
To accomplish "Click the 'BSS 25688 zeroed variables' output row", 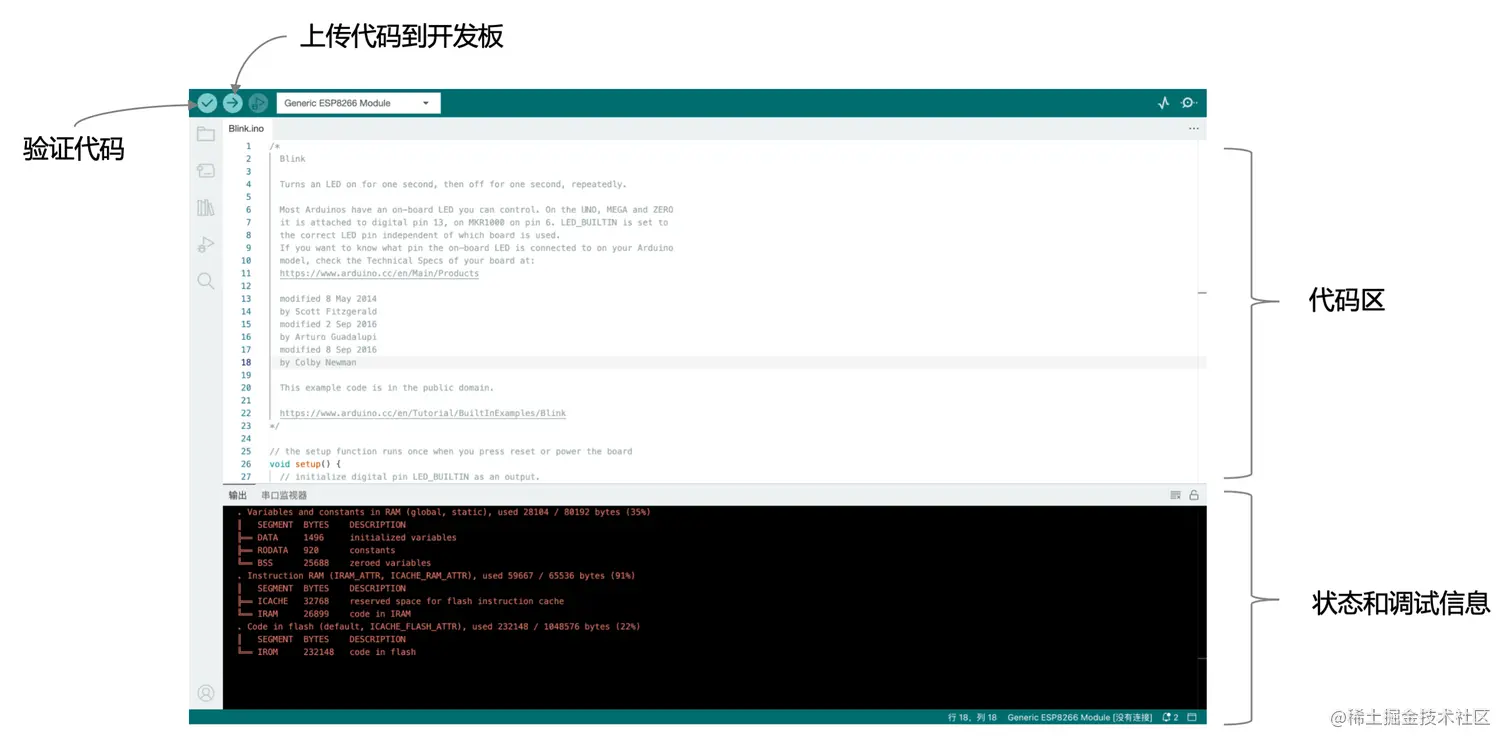I will coord(335,563).
